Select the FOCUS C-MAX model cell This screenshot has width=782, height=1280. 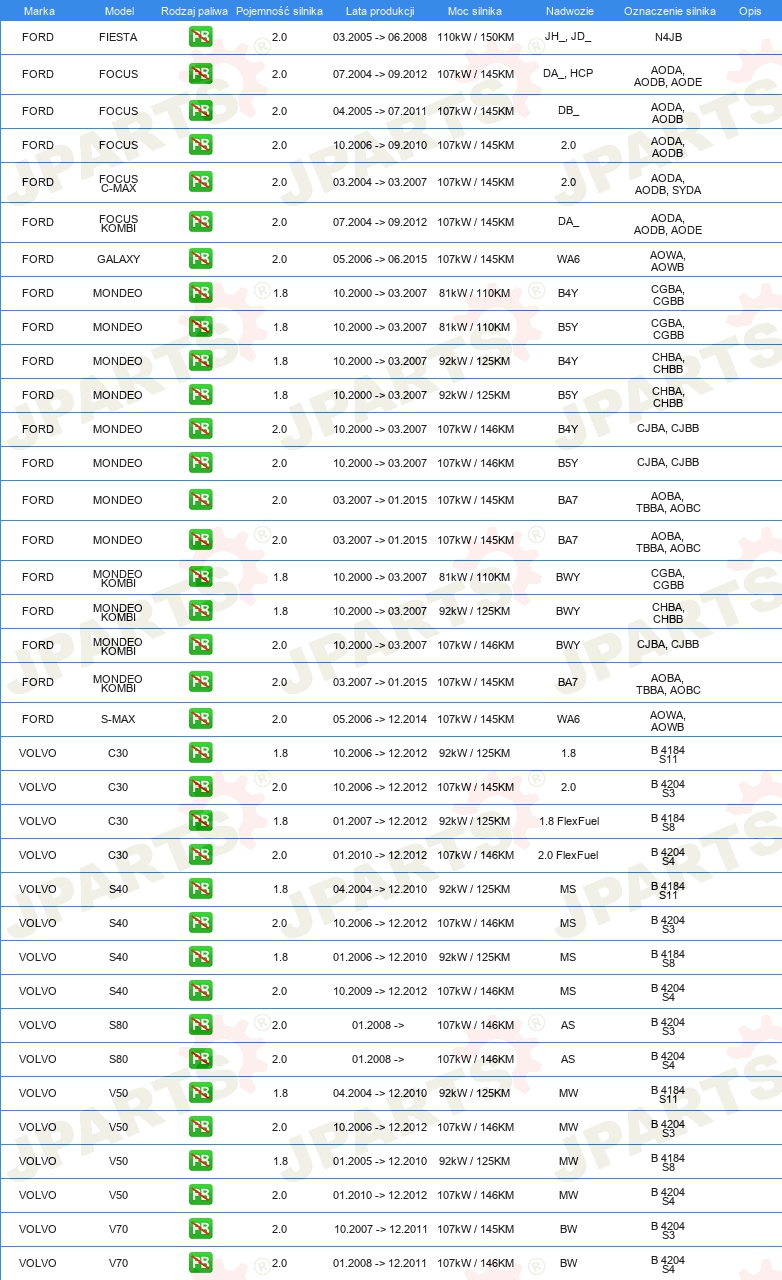coord(118,184)
